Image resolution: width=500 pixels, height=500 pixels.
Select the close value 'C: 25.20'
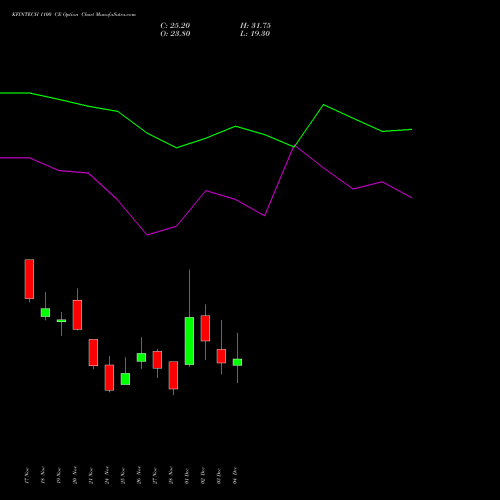175,26
